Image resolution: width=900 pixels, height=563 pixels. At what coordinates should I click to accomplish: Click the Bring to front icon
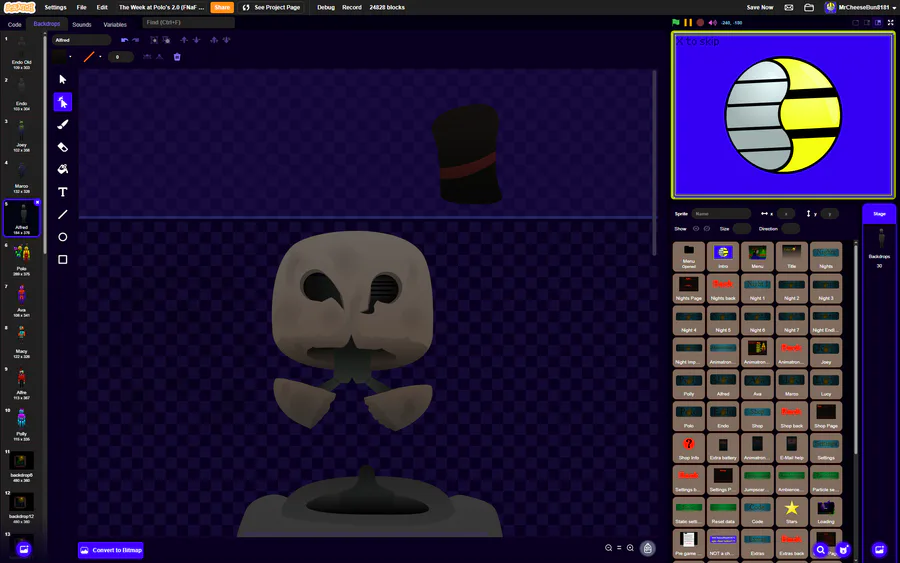click(x=214, y=40)
